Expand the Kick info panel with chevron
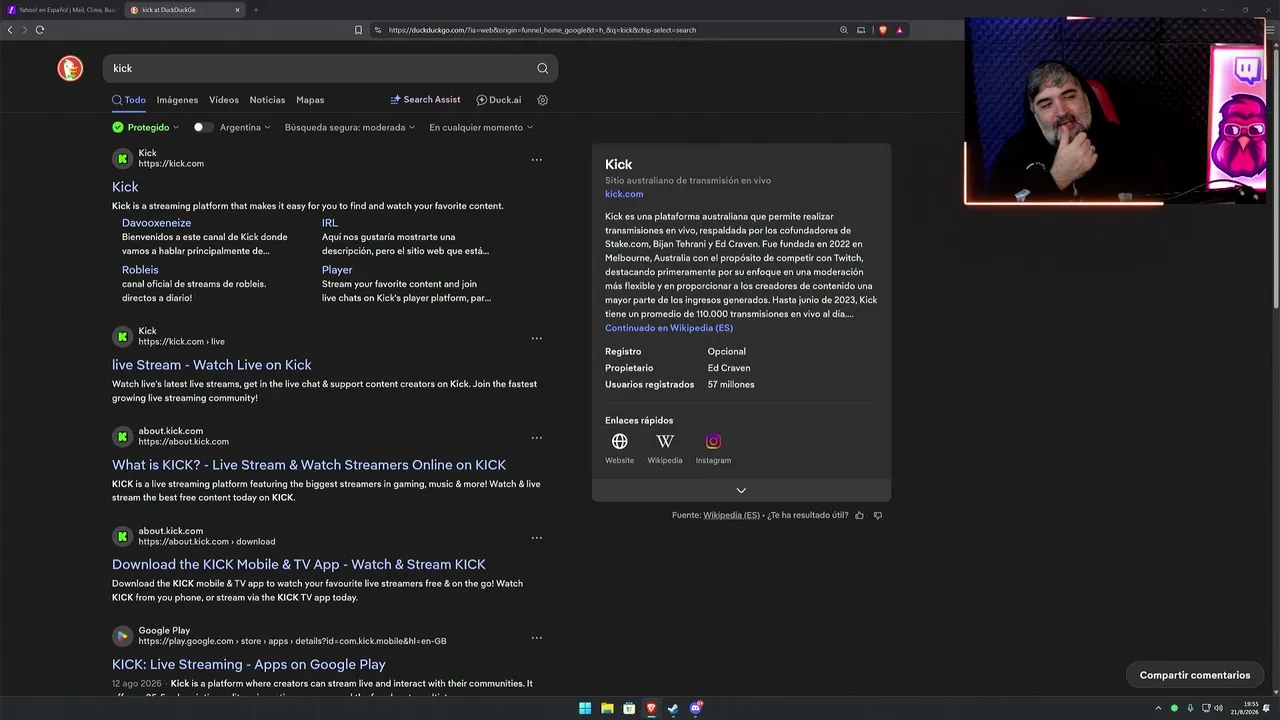Viewport: 1280px width, 720px height. coord(741,490)
